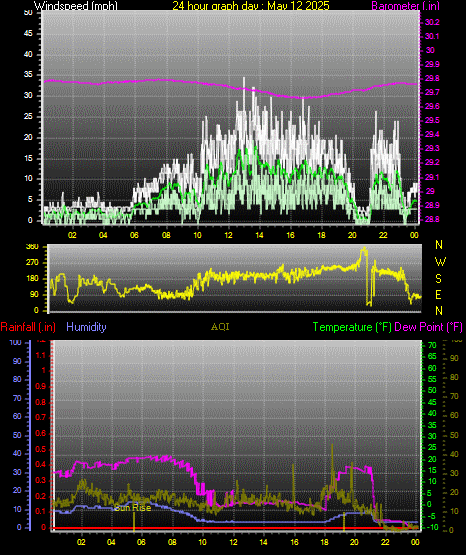Screen dimensions: 466x555
Task: Click the 100 humidity scale value
Action: tap(16, 343)
